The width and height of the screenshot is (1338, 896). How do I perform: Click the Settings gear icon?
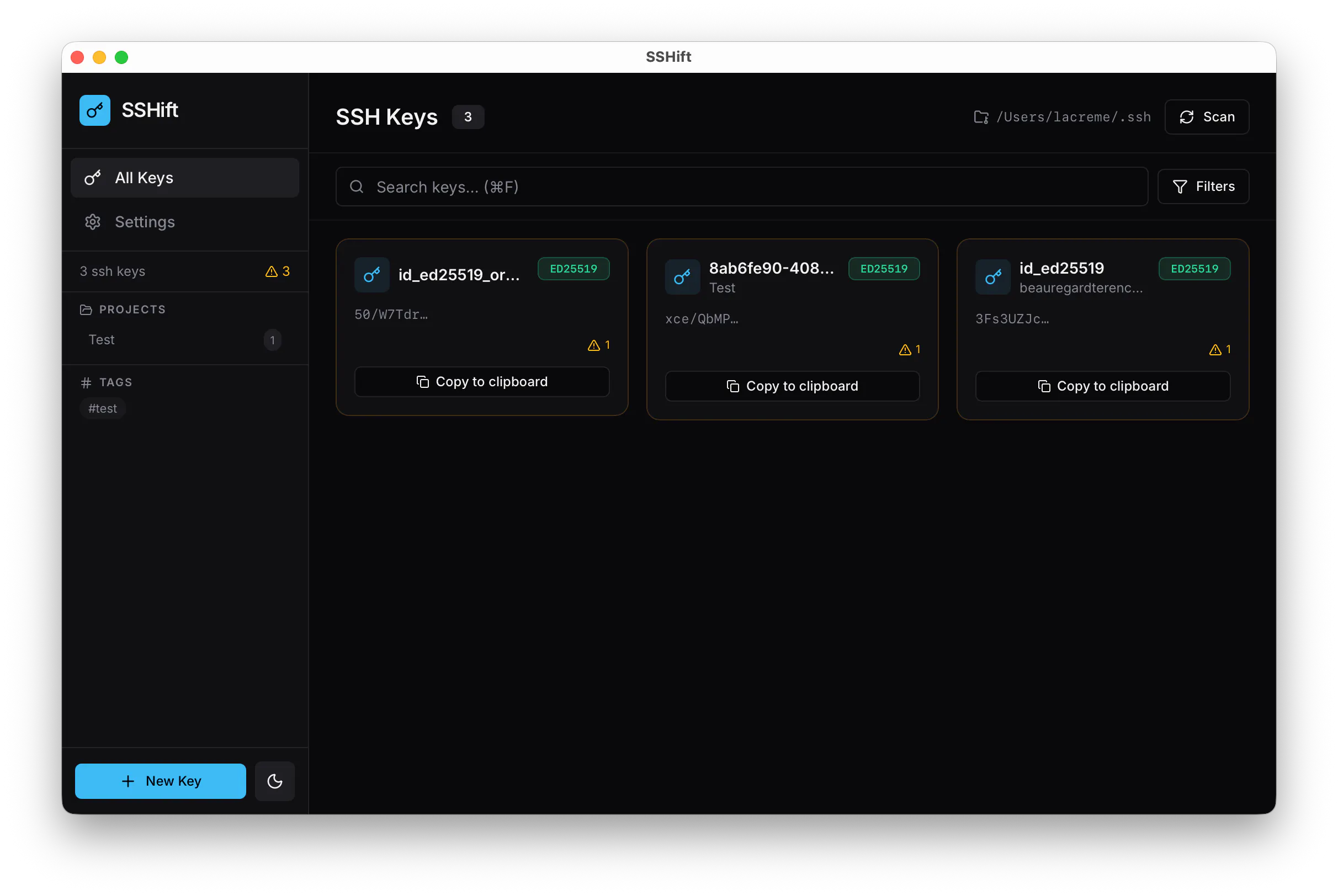pyautogui.click(x=93, y=222)
